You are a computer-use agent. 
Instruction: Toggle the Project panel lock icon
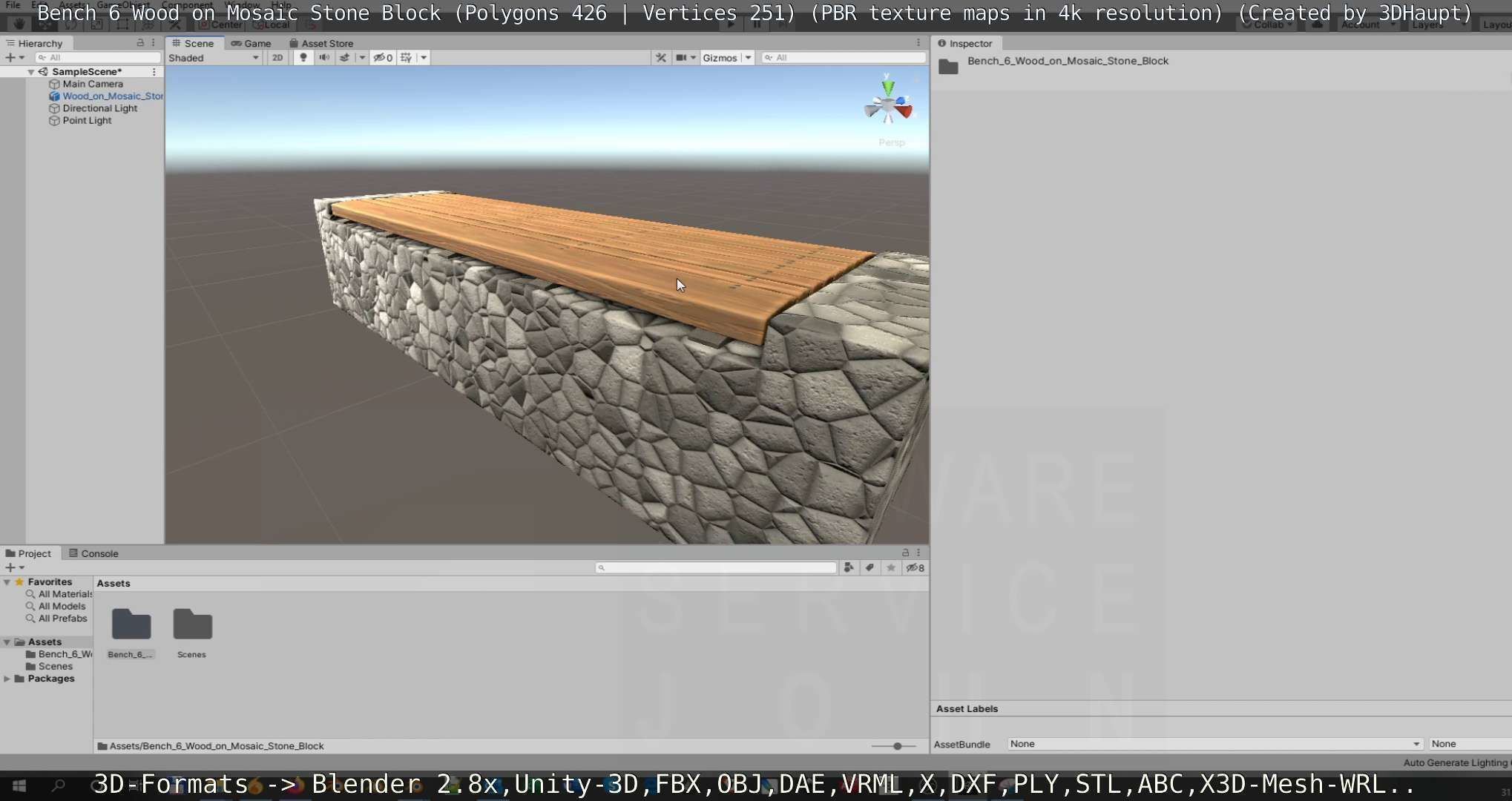pyautogui.click(x=905, y=553)
